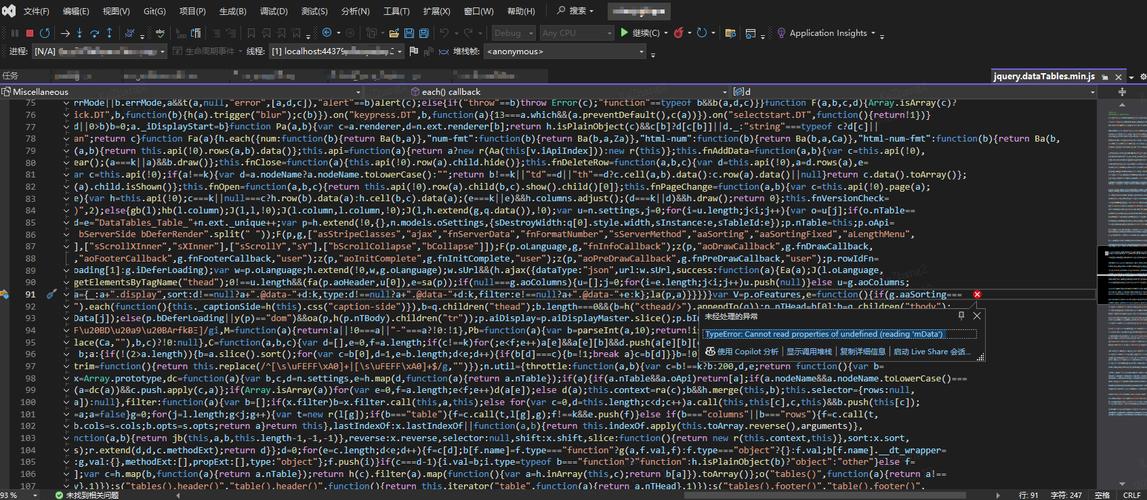Click the navigate backward circle arrow icon
The image size is (1147, 500).
point(326,33)
